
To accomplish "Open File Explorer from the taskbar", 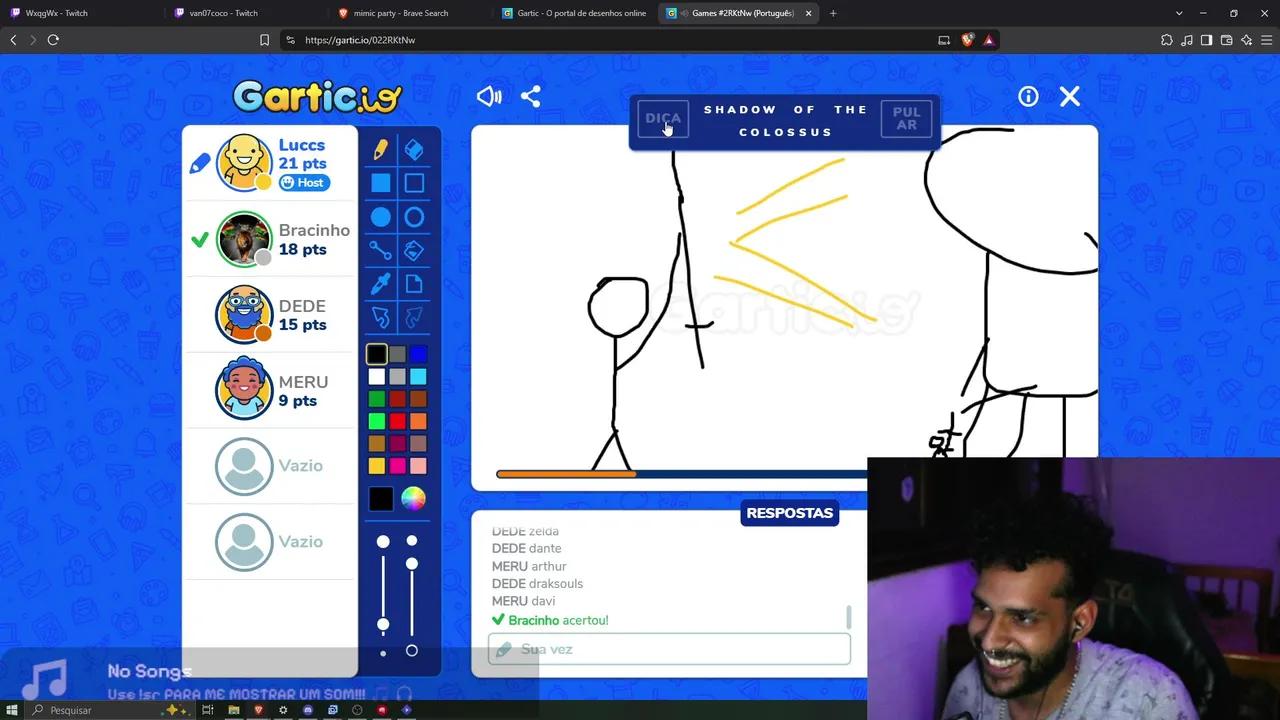I will (233, 710).
